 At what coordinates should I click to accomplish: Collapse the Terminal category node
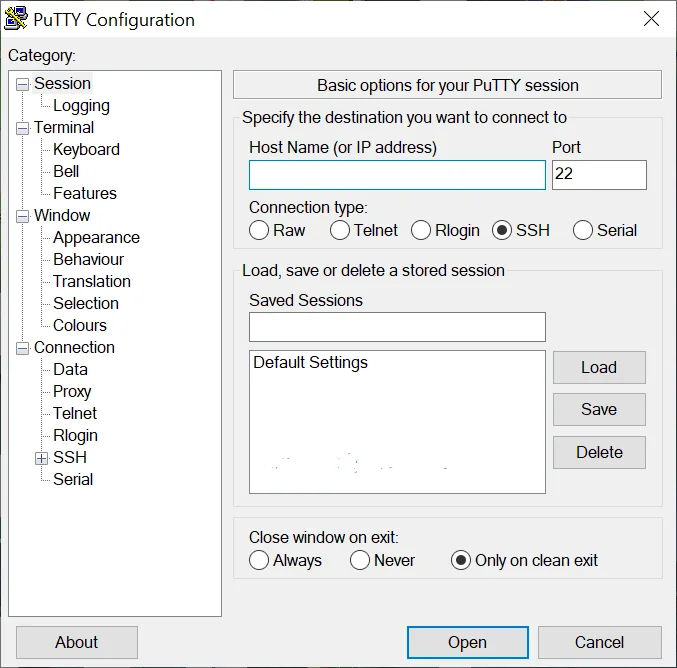pos(22,128)
